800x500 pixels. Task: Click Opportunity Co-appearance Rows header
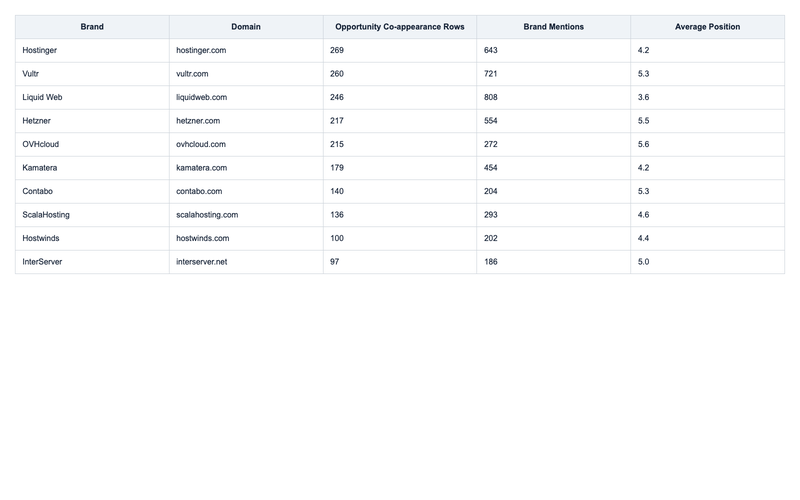tap(399, 27)
